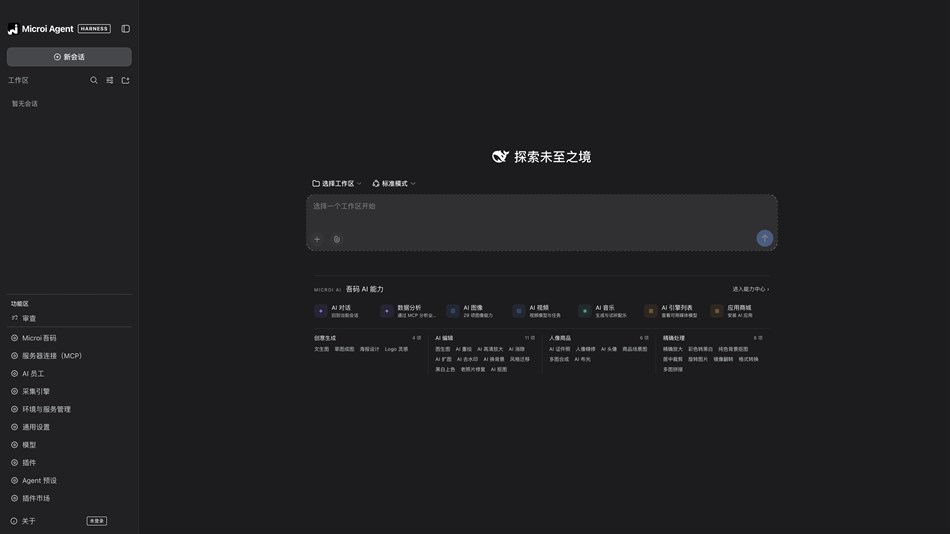Select 老照片修复 under AI 编辑
The image size is (950, 534).
473,370
